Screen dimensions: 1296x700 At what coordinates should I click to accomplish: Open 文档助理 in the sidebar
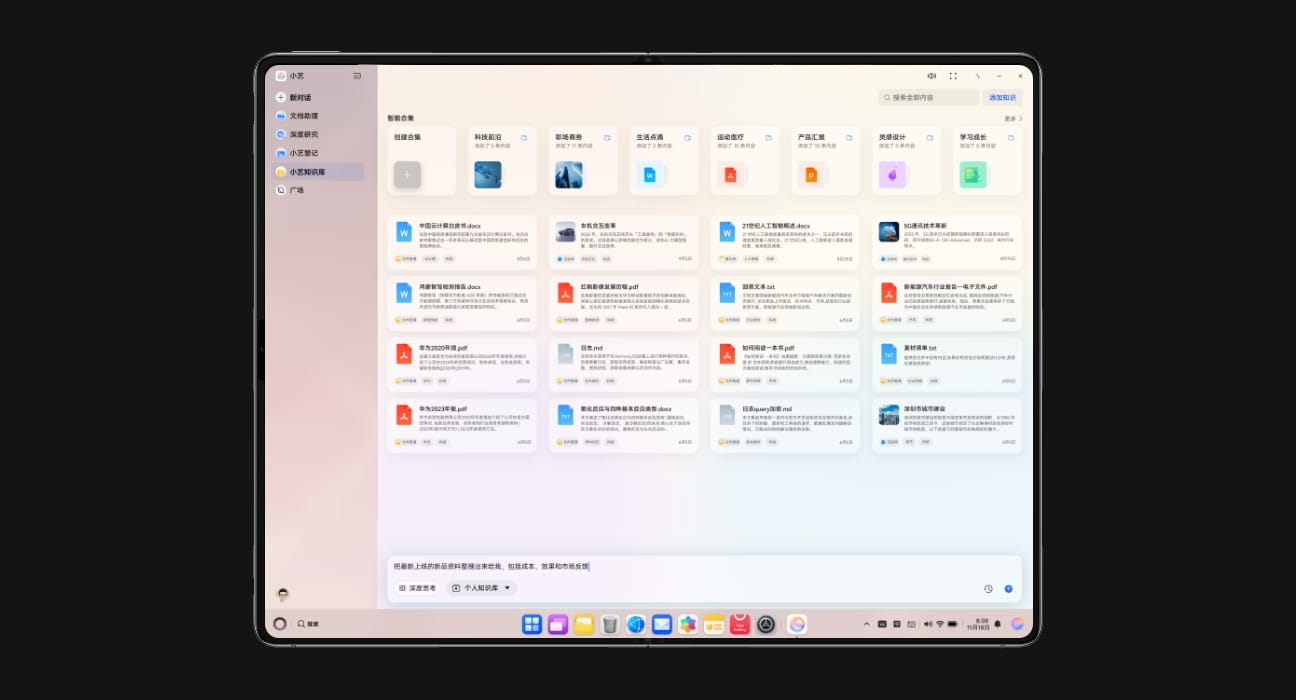[303, 116]
